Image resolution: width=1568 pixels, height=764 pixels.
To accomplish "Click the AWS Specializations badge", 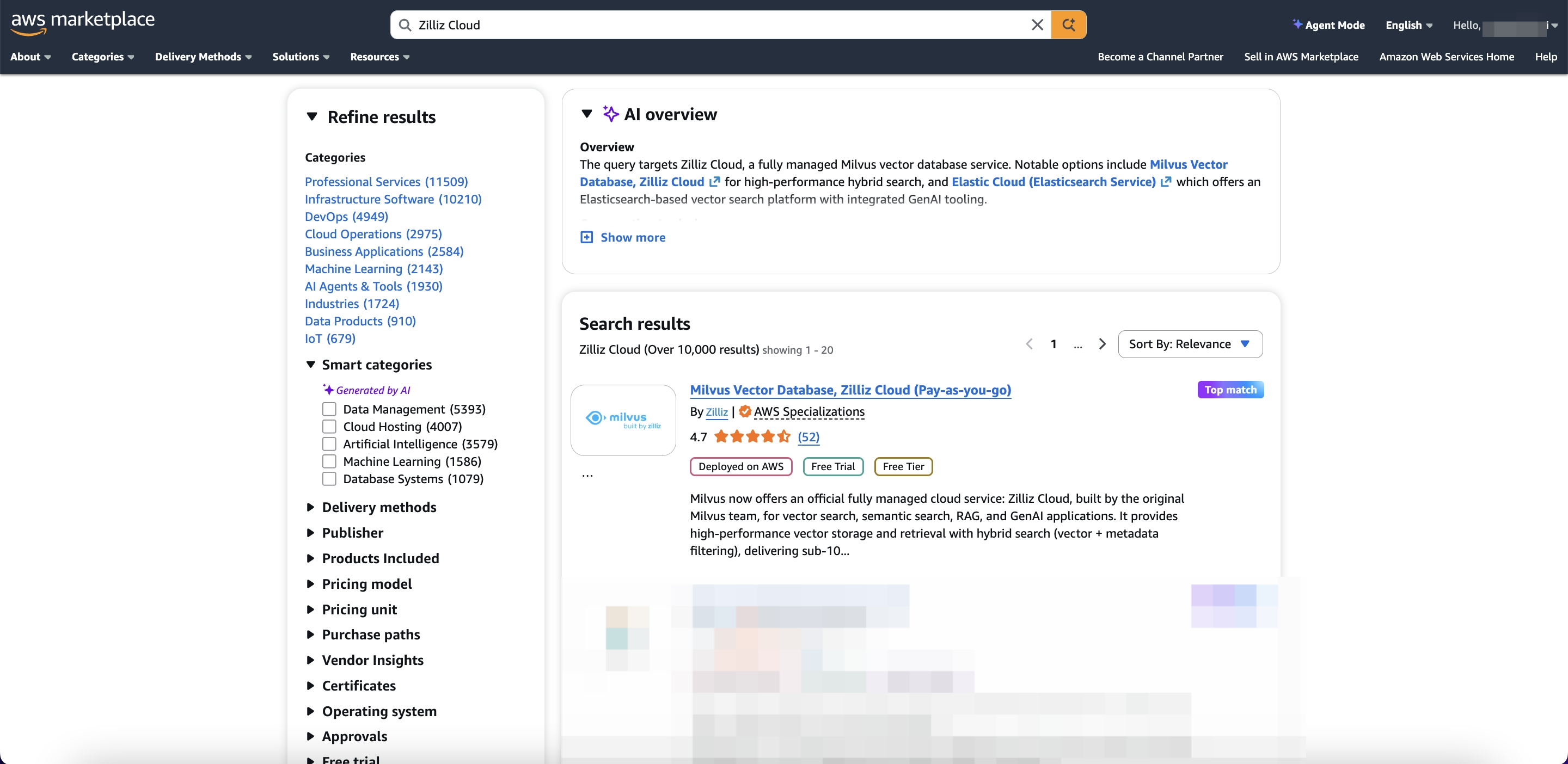I will coord(803,412).
